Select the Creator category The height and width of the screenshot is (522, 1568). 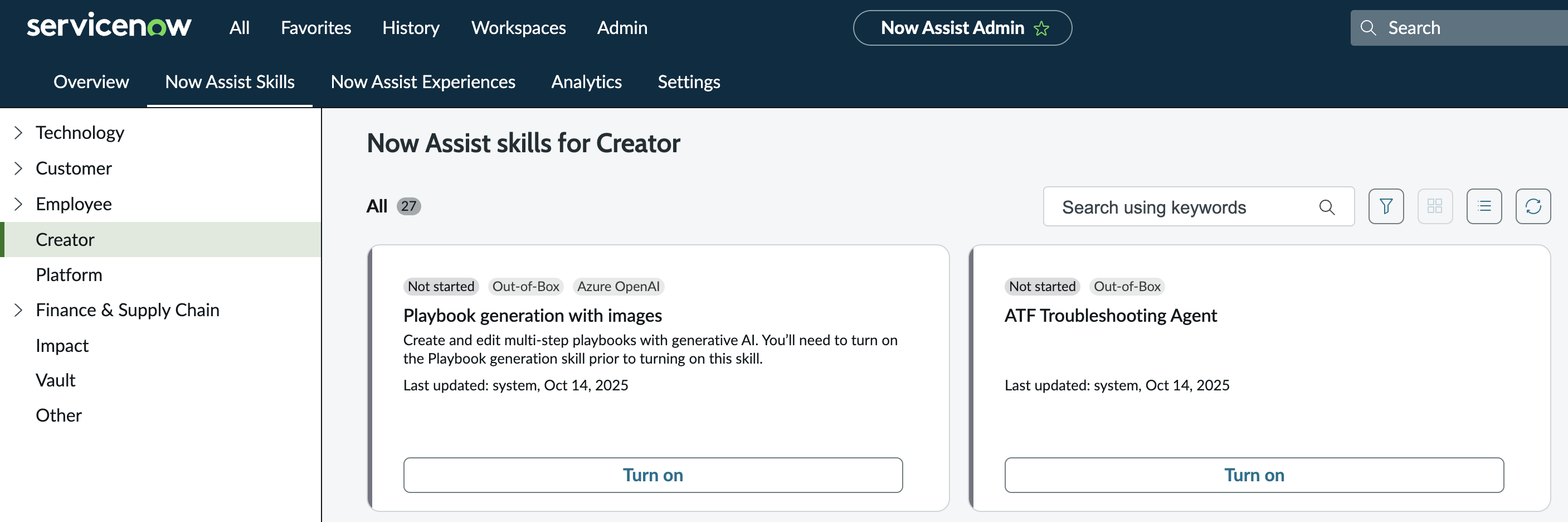(x=160, y=239)
